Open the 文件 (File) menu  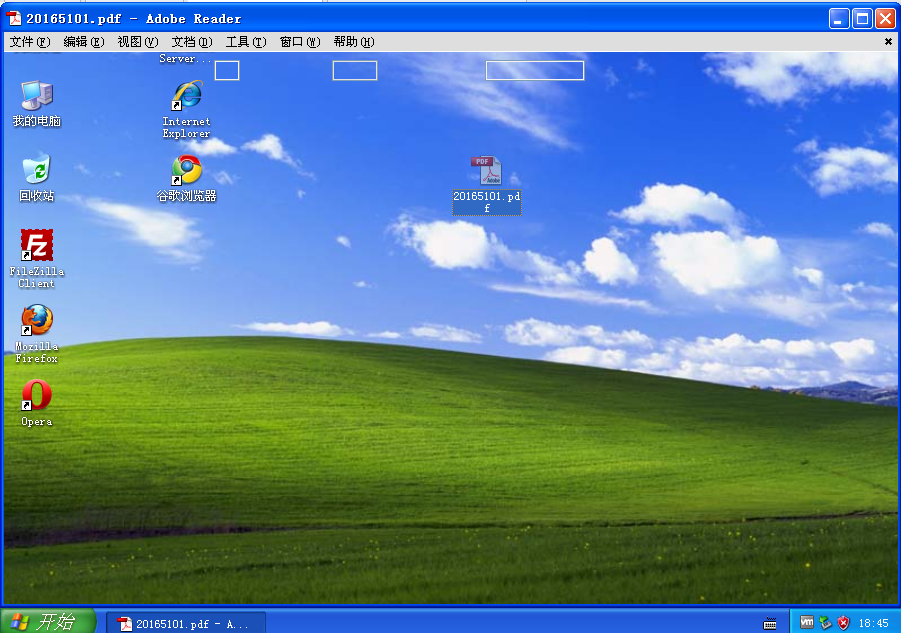tap(28, 42)
